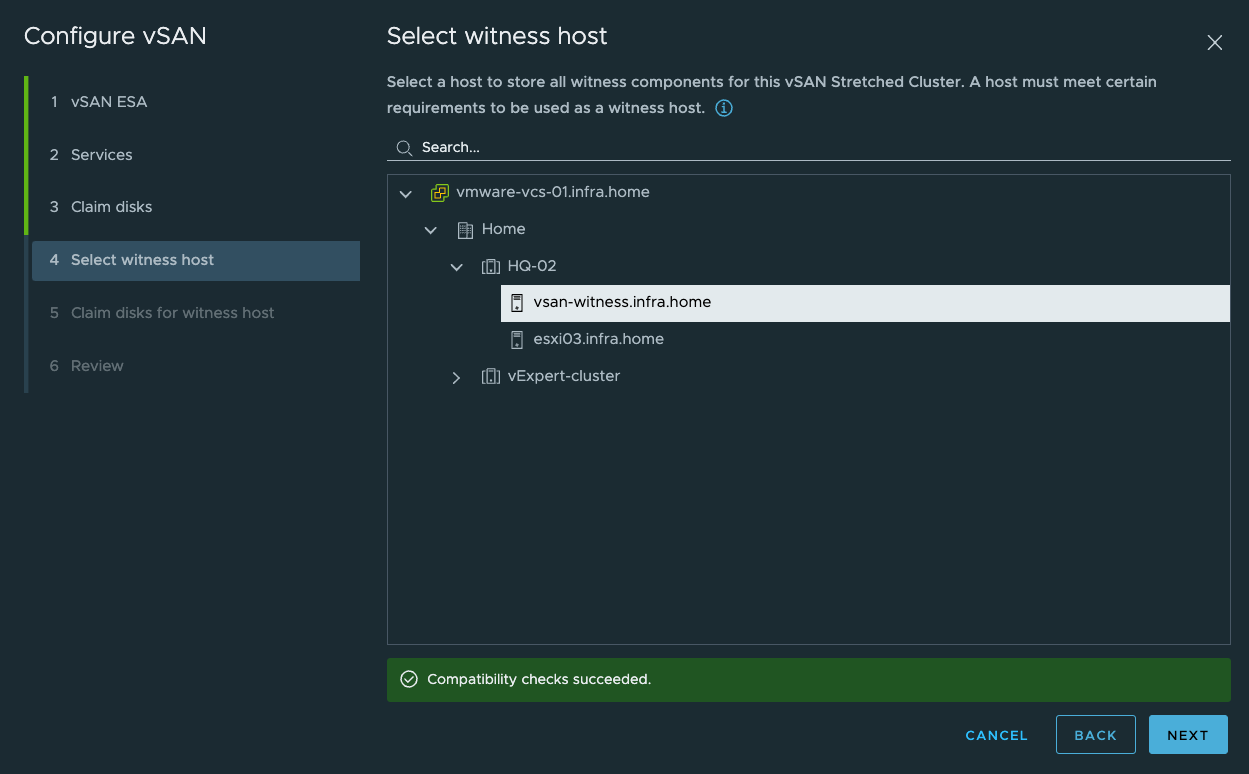The height and width of the screenshot is (774, 1249).
Task: Collapse the Home datacenter node
Action: pyautogui.click(x=430, y=229)
